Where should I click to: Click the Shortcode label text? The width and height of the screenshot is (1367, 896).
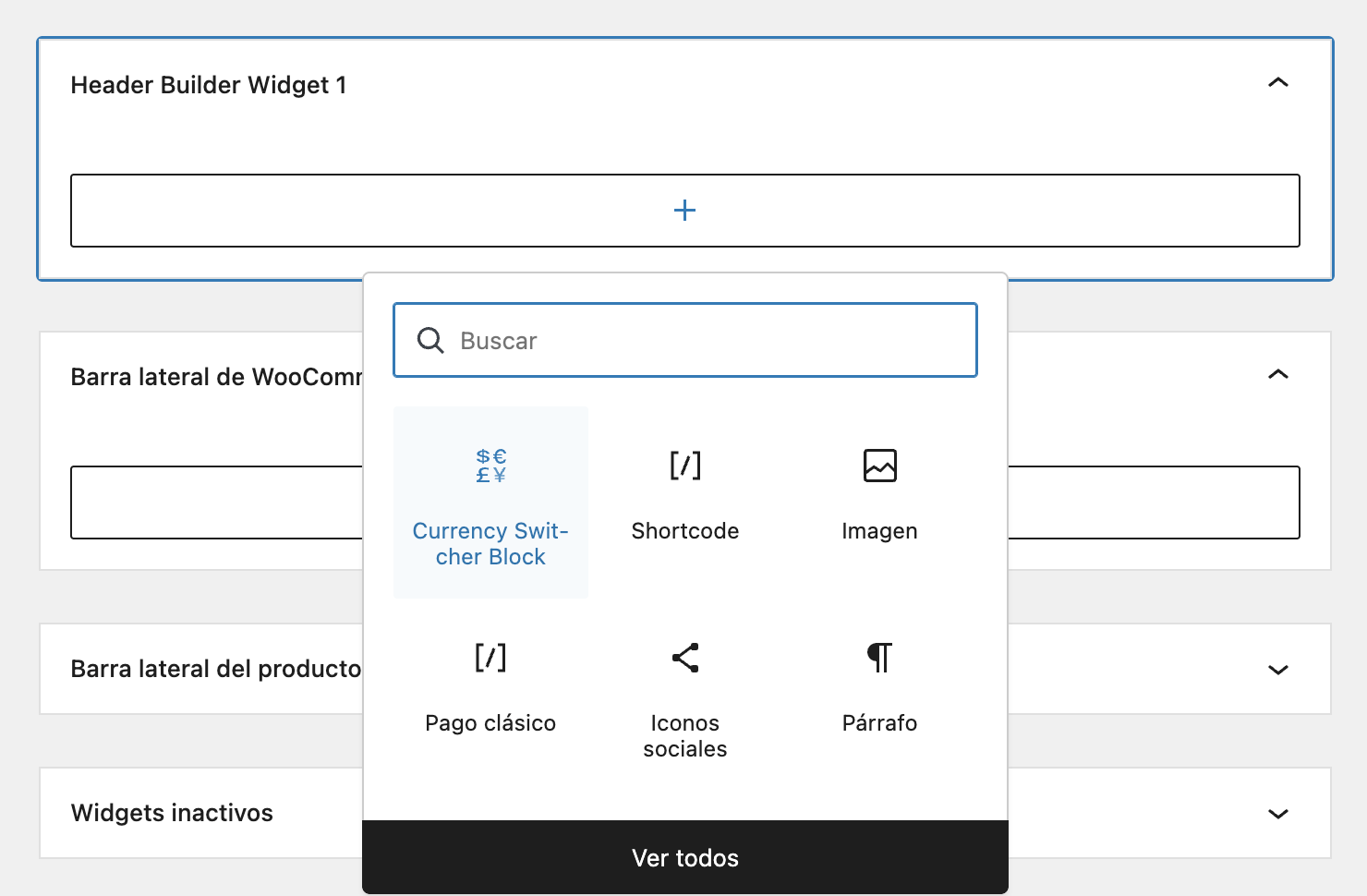[x=685, y=531]
